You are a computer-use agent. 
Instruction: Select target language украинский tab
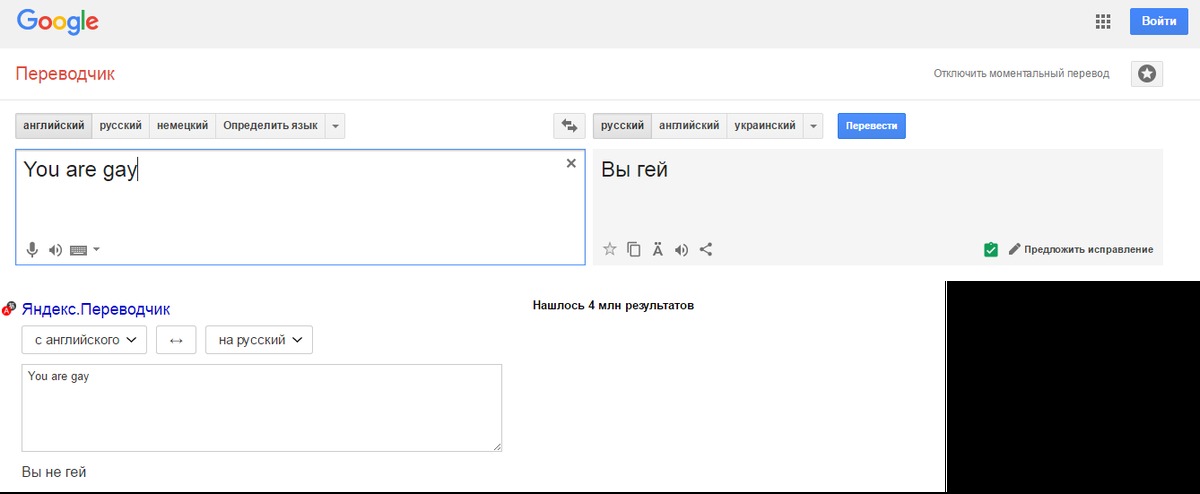tap(765, 126)
